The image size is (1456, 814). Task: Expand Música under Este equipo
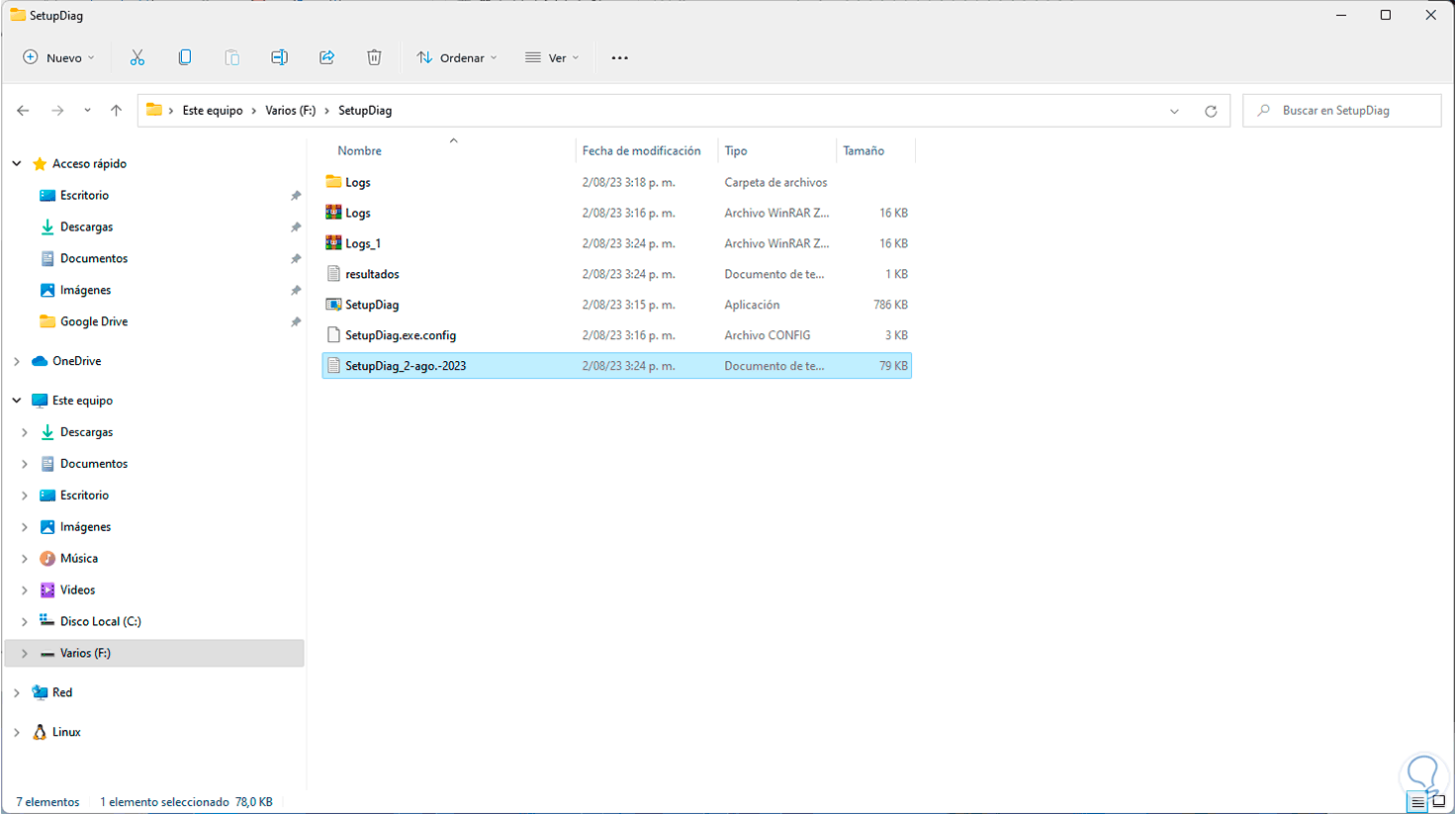[x=25, y=559]
